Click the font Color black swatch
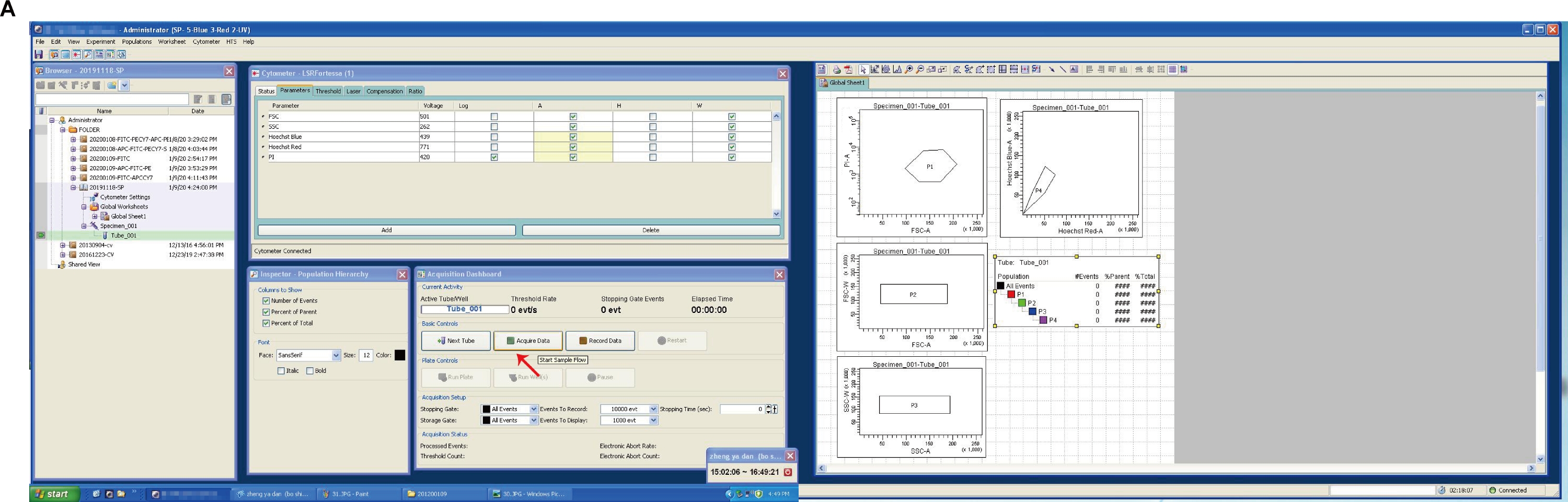This screenshot has width=1568, height=502. tap(399, 355)
